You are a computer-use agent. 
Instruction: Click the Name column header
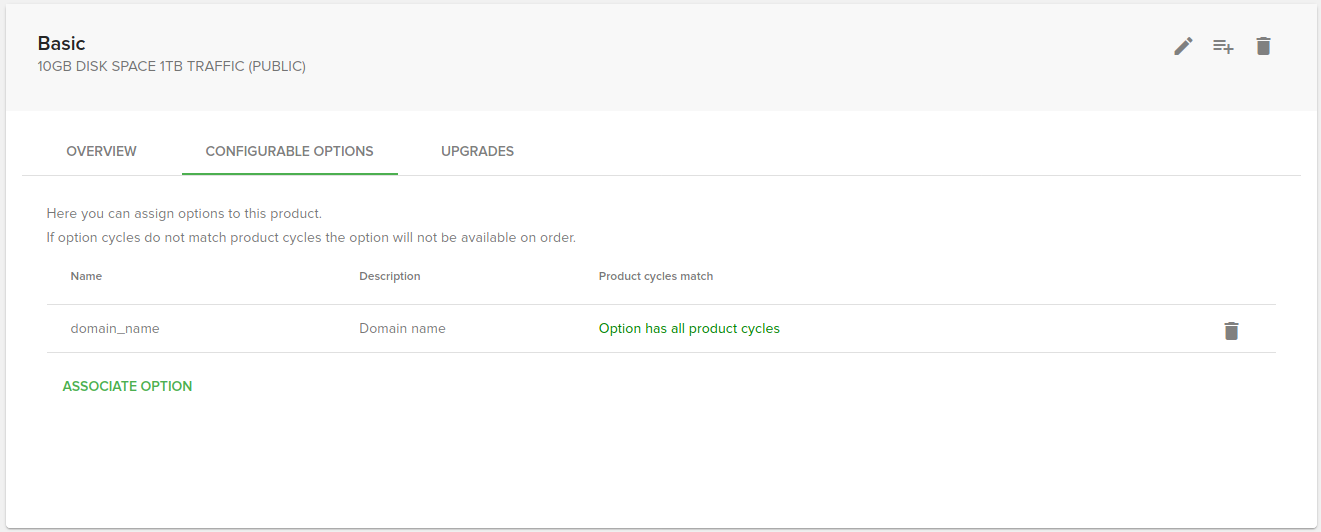coord(86,276)
